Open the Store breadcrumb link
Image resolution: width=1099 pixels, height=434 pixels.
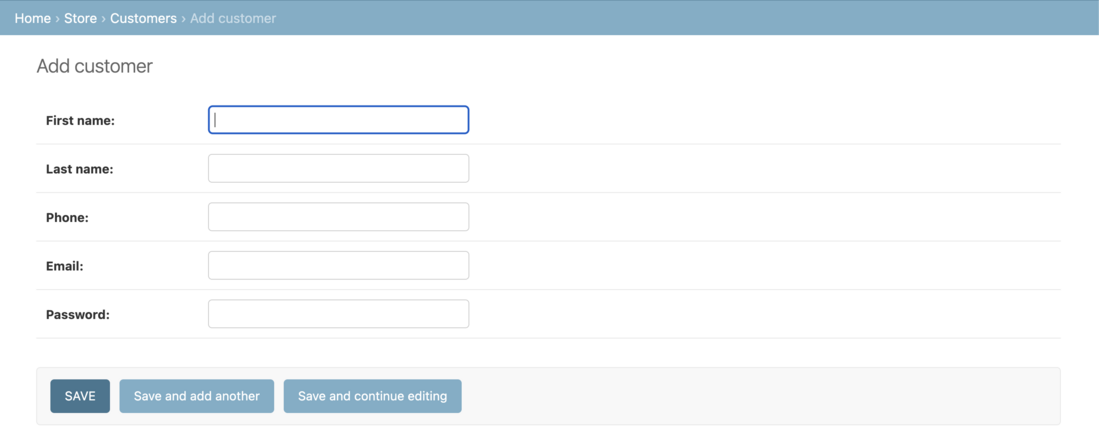tap(80, 18)
